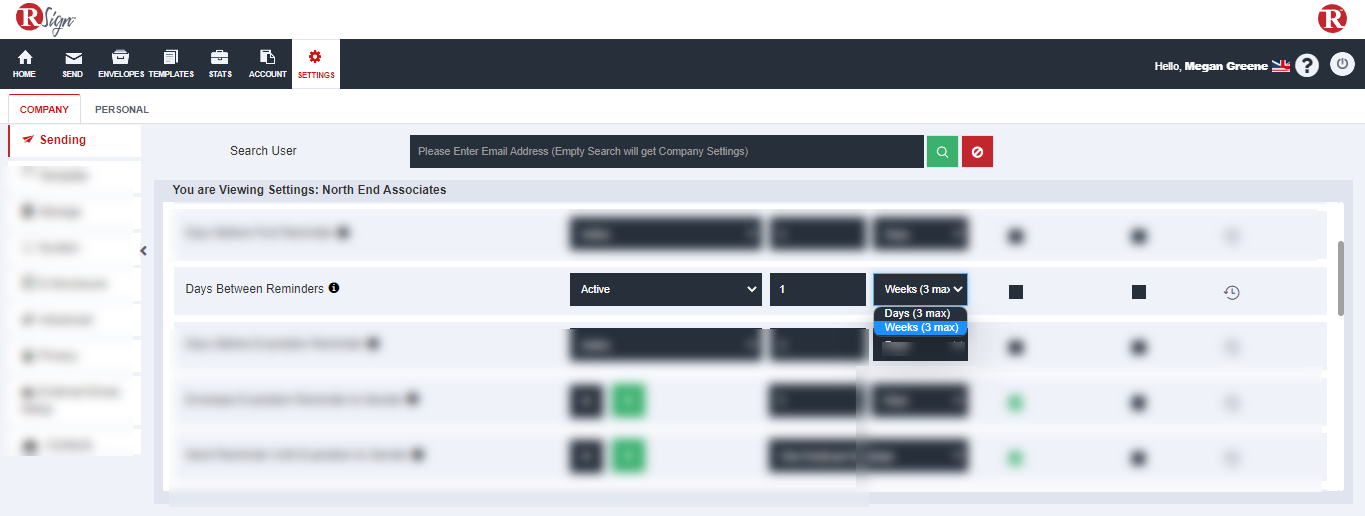Open the Home page from navigation
Image resolution: width=1365 pixels, height=516 pixels.
pyautogui.click(x=24, y=64)
